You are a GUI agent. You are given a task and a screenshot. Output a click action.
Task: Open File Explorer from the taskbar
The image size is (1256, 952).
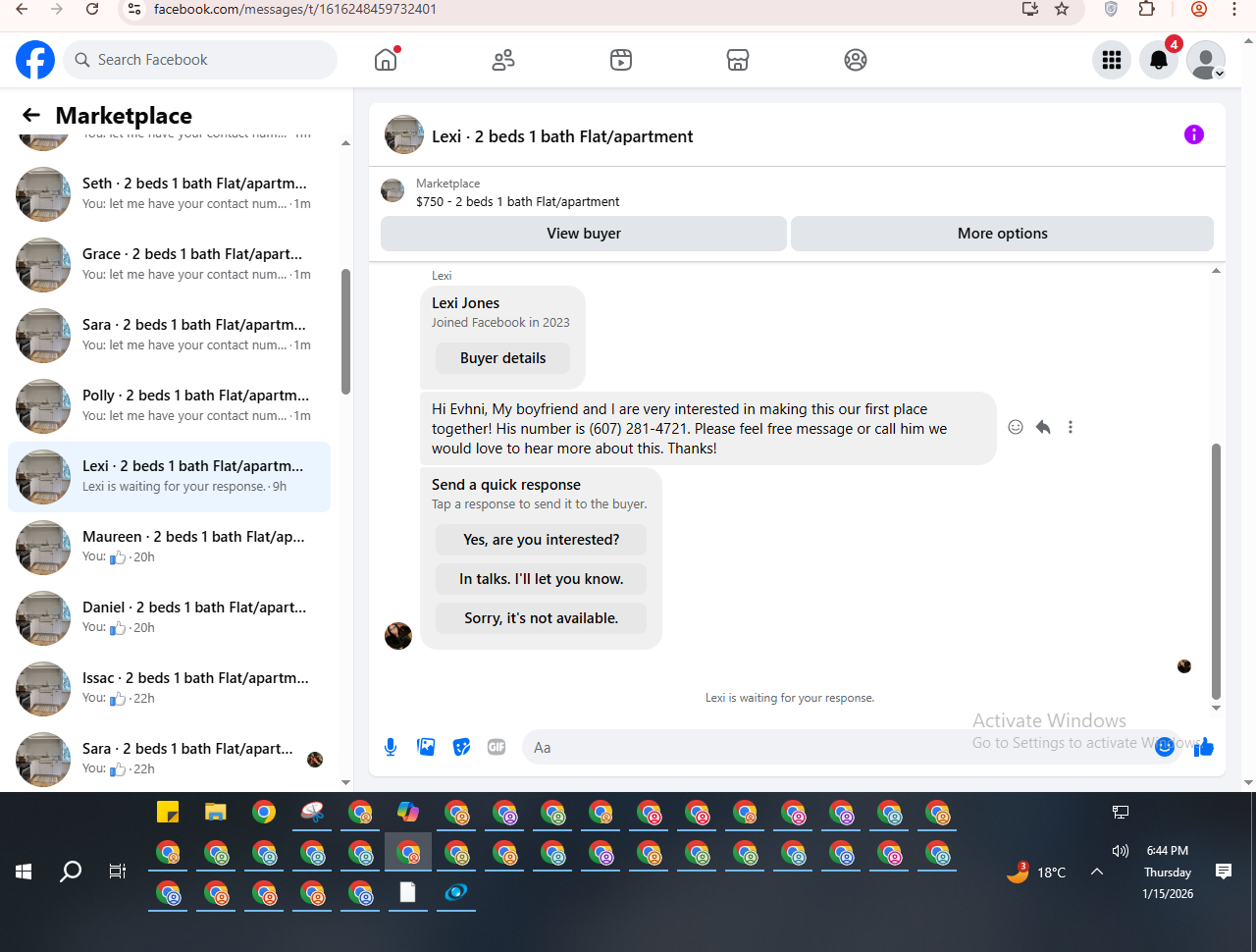click(x=216, y=812)
